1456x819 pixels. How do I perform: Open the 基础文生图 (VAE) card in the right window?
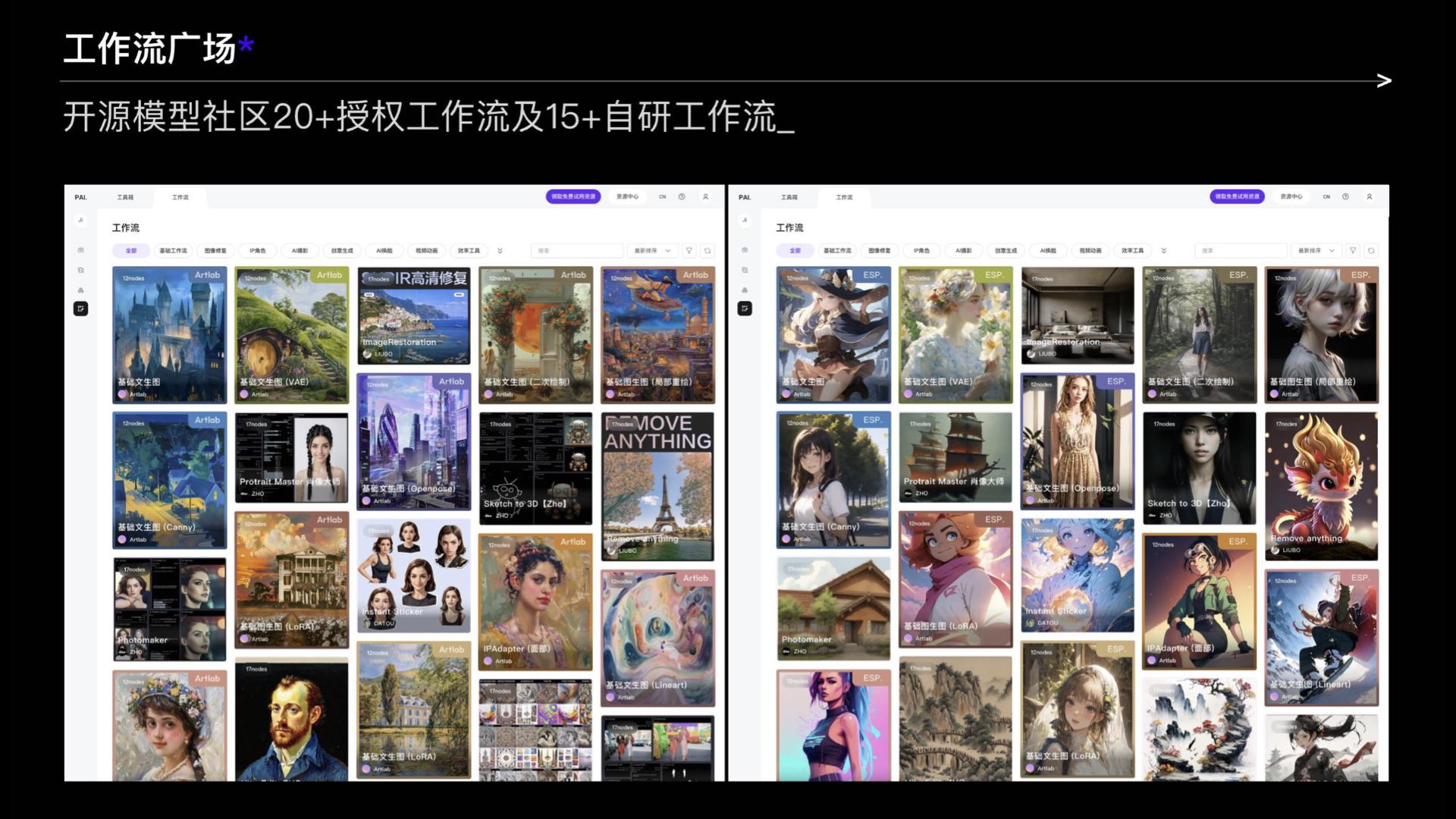955,334
